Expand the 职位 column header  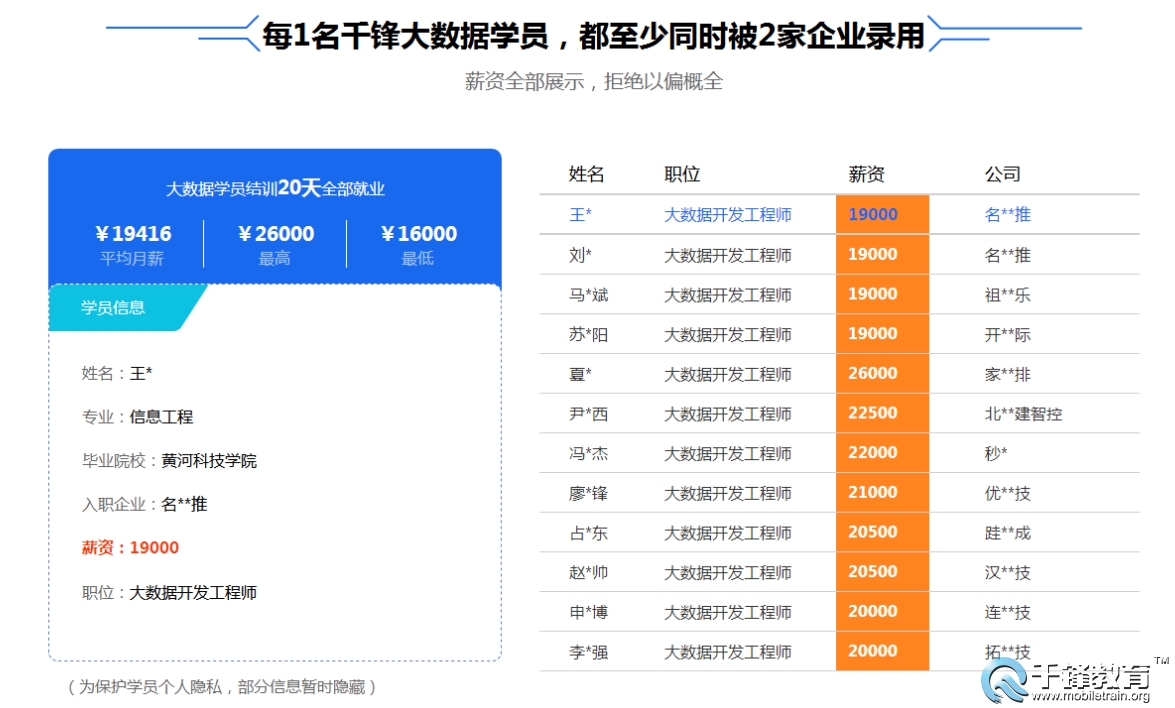(x=681, y=173)
